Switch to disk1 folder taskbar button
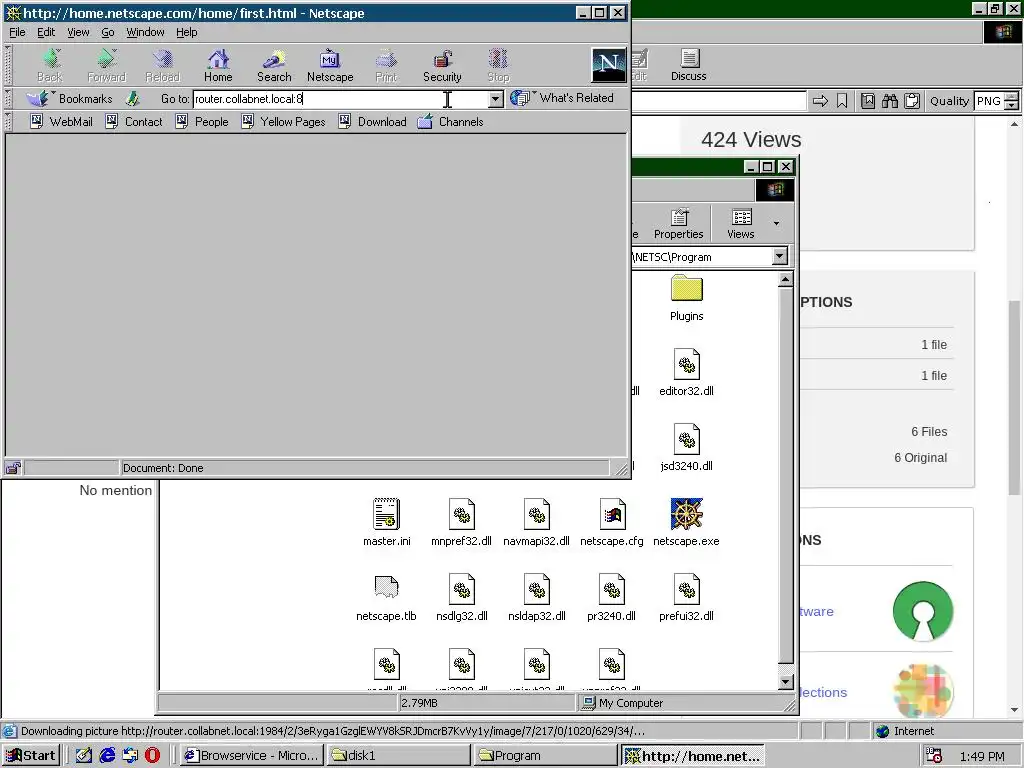 (x=398, y=755)
